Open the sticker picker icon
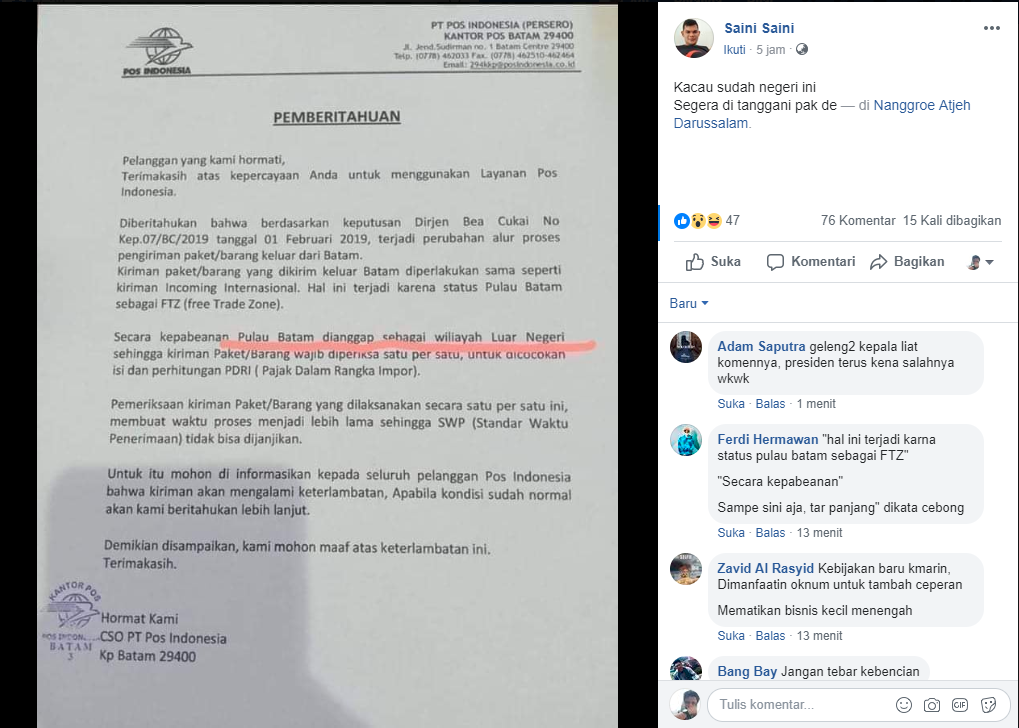1019x728 pixels. [988, 705]
